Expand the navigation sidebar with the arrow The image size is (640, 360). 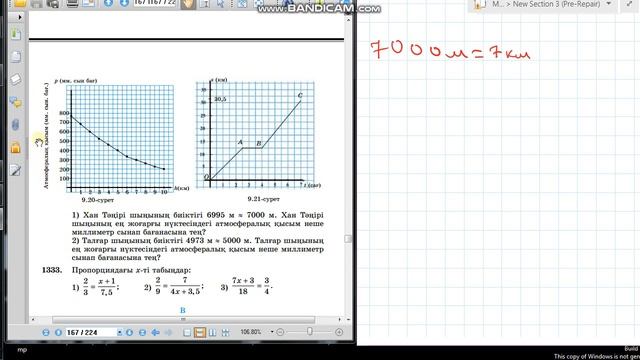point(20,17)
